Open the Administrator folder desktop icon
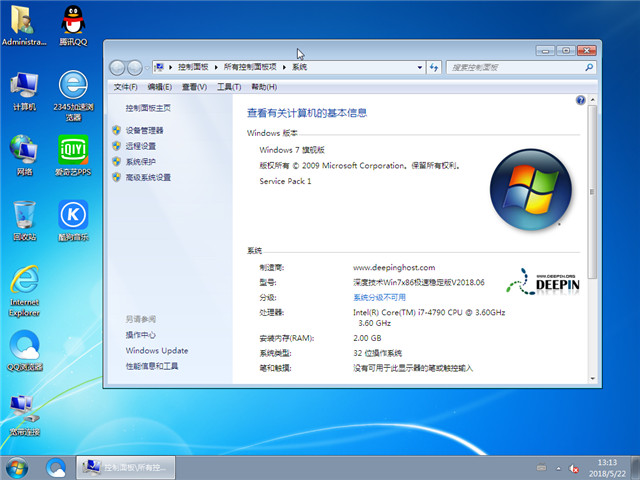This screenshot has width=640, height=480. 24,25
